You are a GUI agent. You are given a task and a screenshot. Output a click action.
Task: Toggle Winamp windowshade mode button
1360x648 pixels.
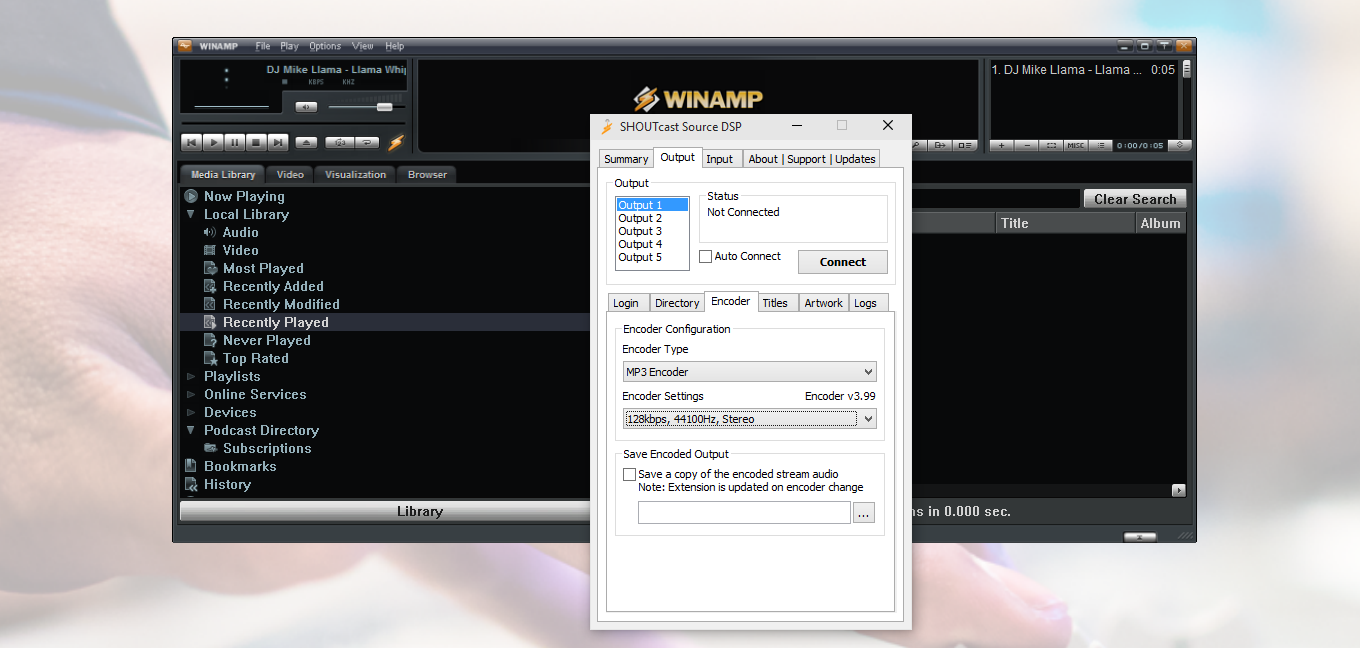click(1165, 46)
